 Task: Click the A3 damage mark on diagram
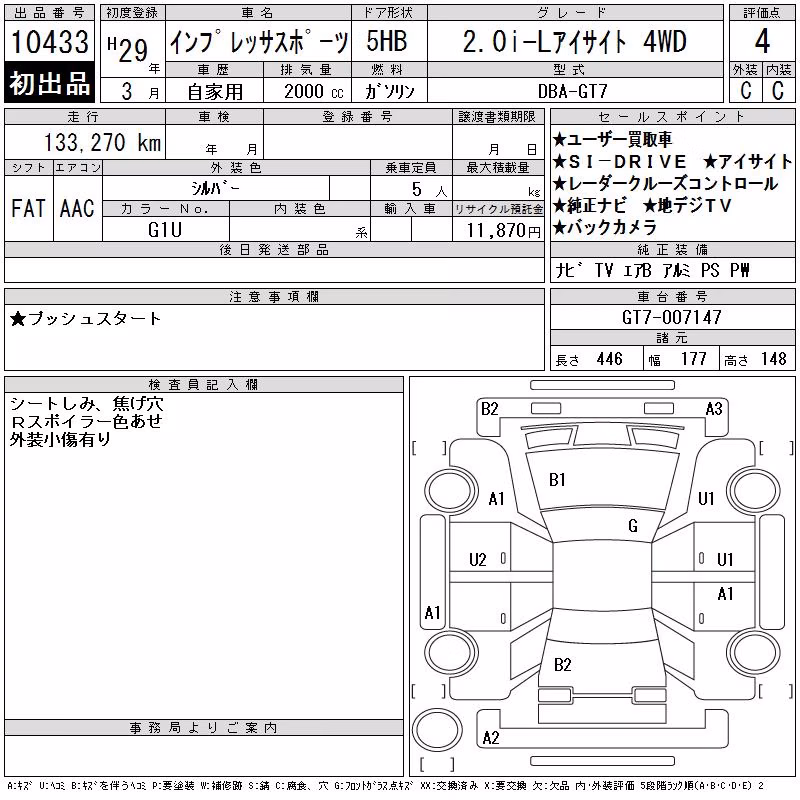tap(714, 409)
